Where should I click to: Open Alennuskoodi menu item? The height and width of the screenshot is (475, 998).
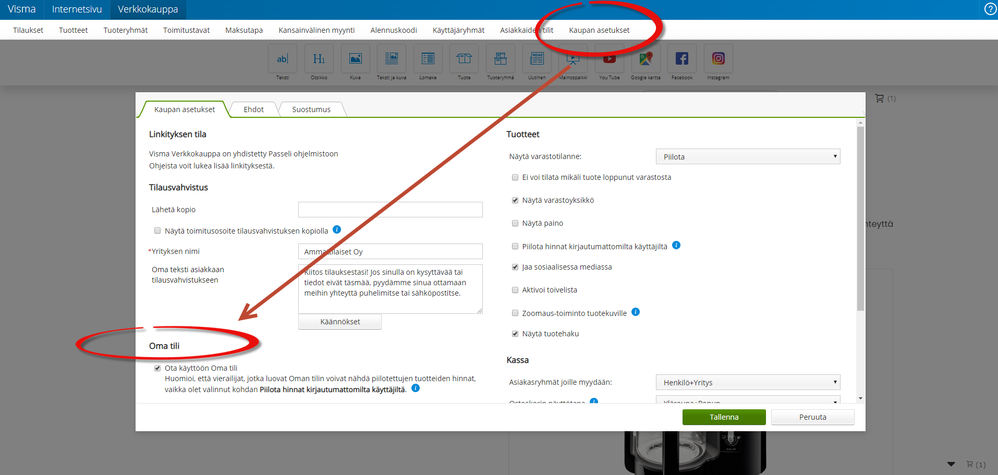(x=393, y=30)
